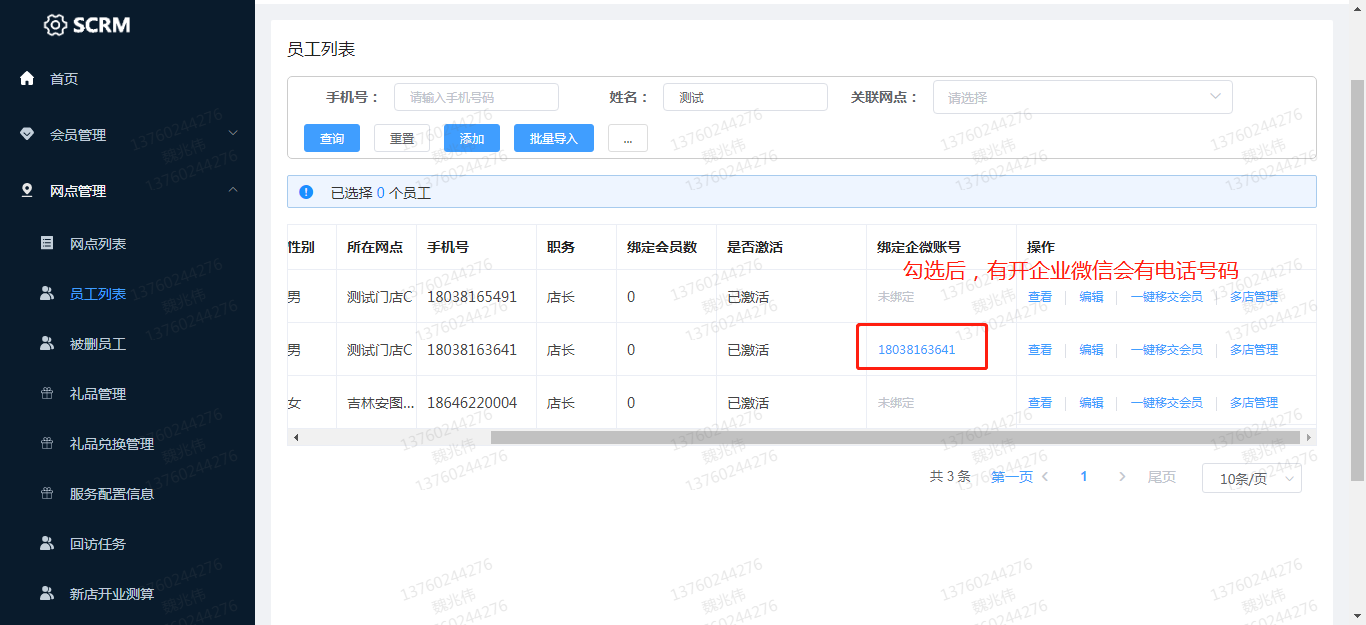Click 多店管理 for employee 18038165491
This screenshot has width=1366, height=625.
1254,297
